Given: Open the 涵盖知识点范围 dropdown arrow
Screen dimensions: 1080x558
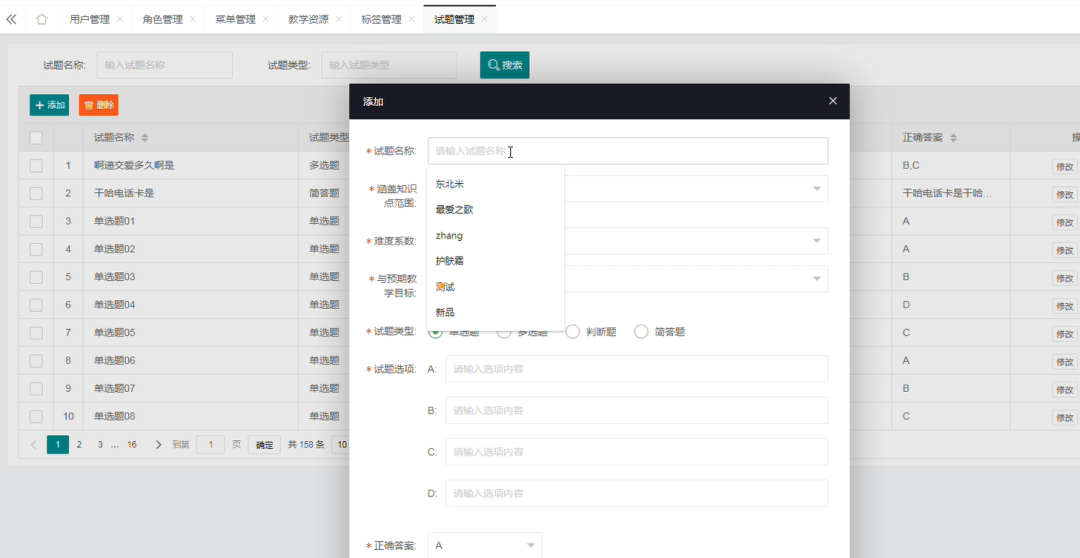Looking at the screenshot, I should pos(817,189).
